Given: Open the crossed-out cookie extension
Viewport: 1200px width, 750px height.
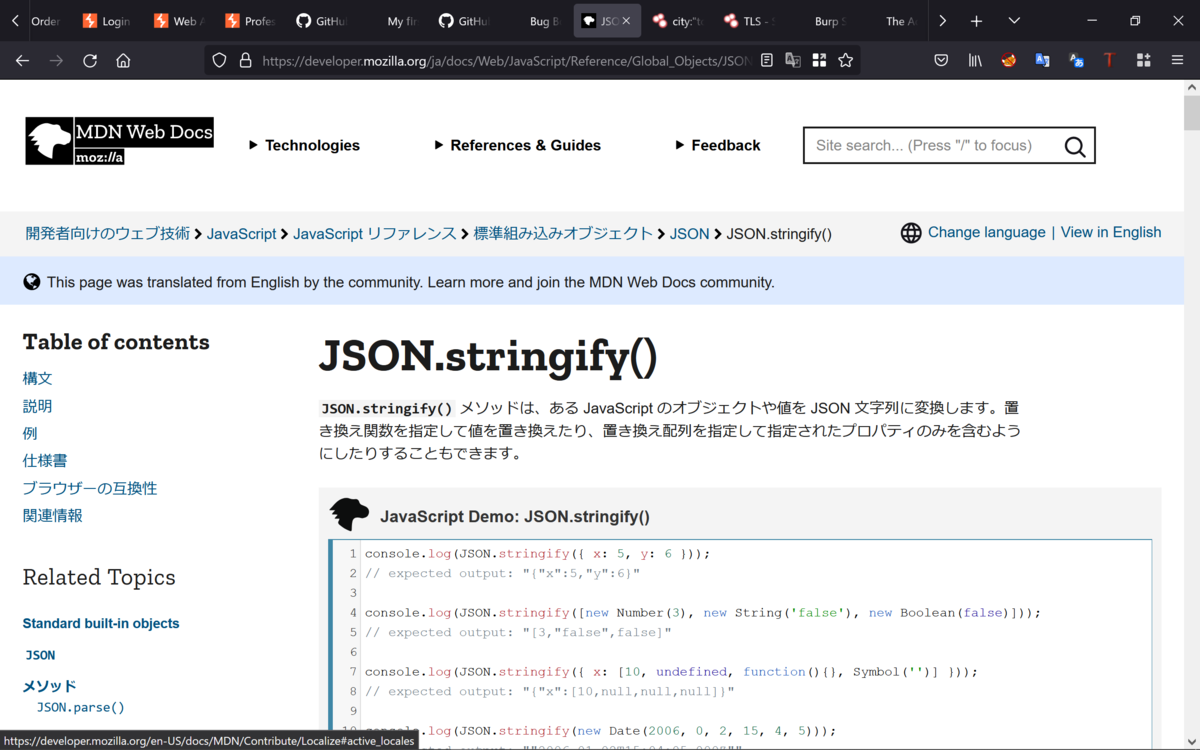Looking at the screenshot, I should [x=1008, y=60].
